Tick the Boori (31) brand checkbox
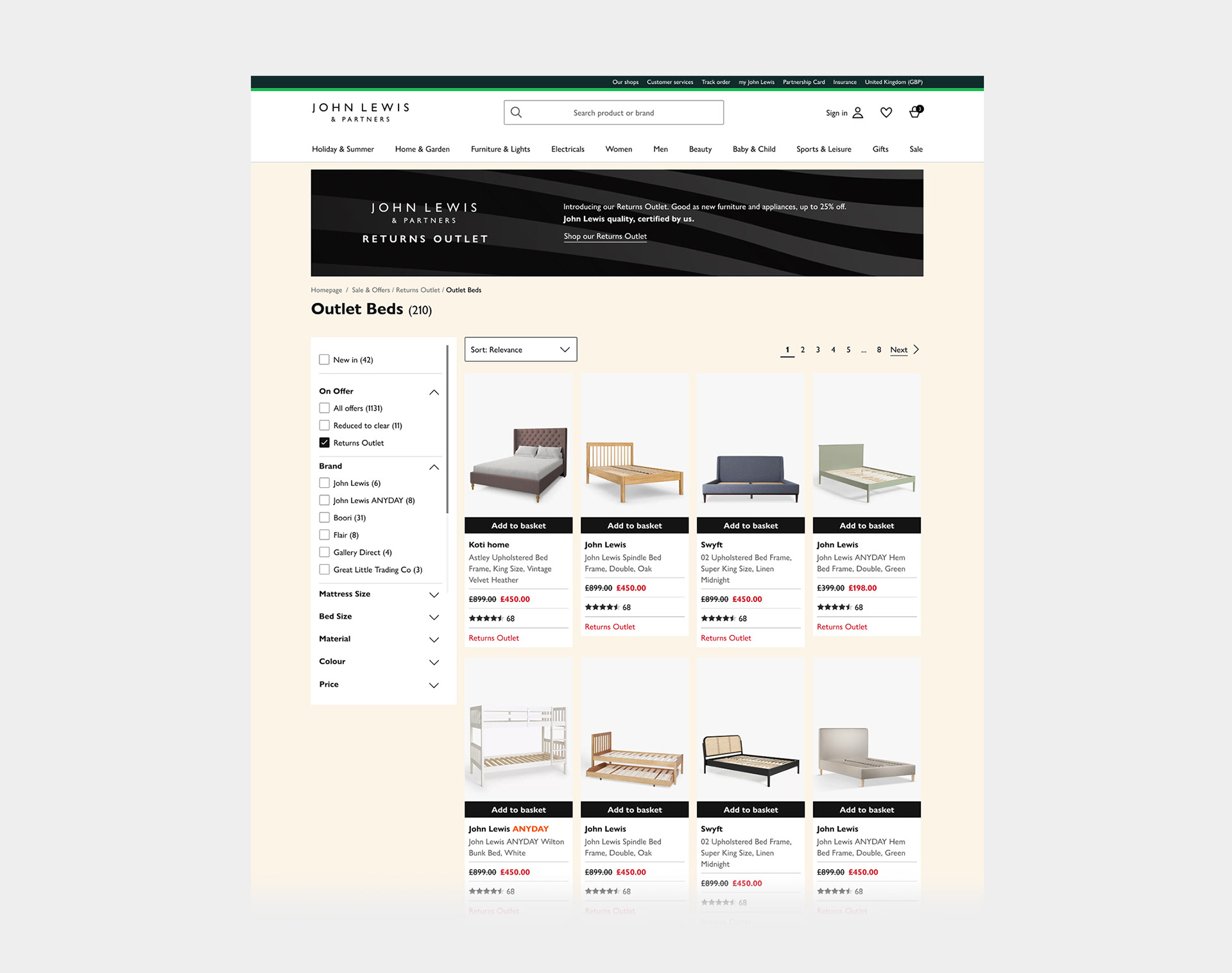Viewport: 1232px width, 973px height. 325,518
